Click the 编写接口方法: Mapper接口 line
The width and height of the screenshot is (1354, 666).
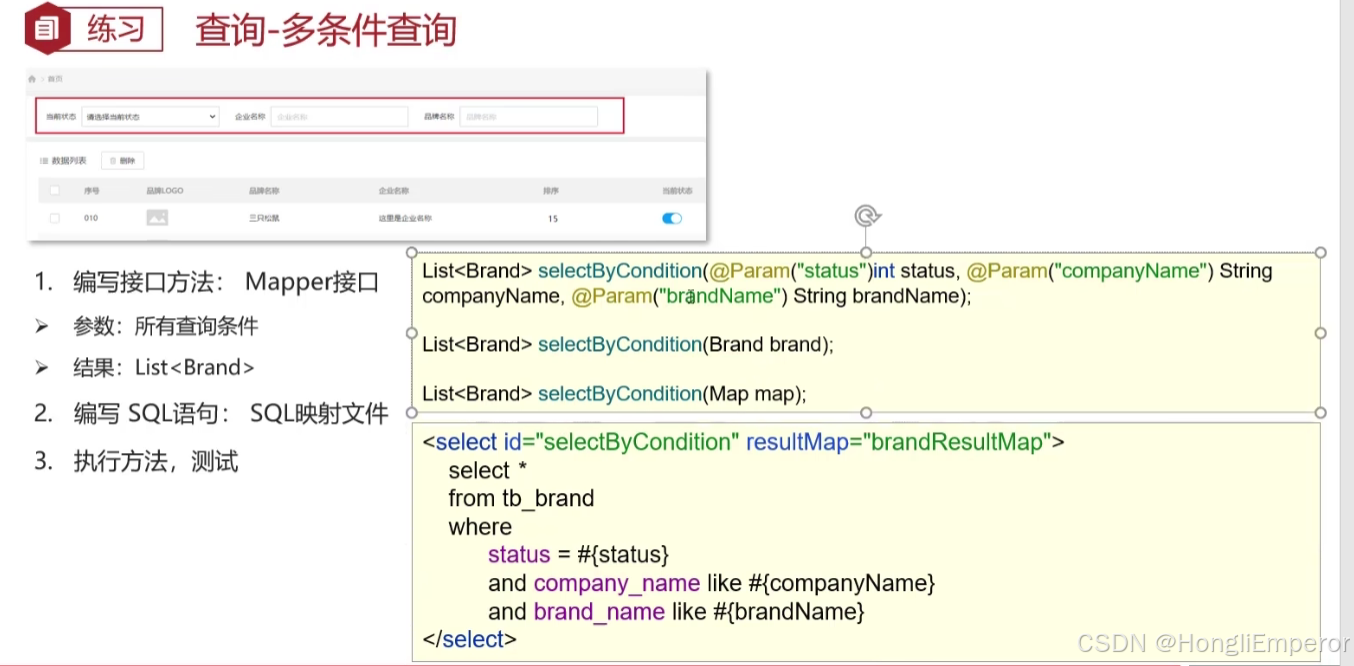pos(207,282)
